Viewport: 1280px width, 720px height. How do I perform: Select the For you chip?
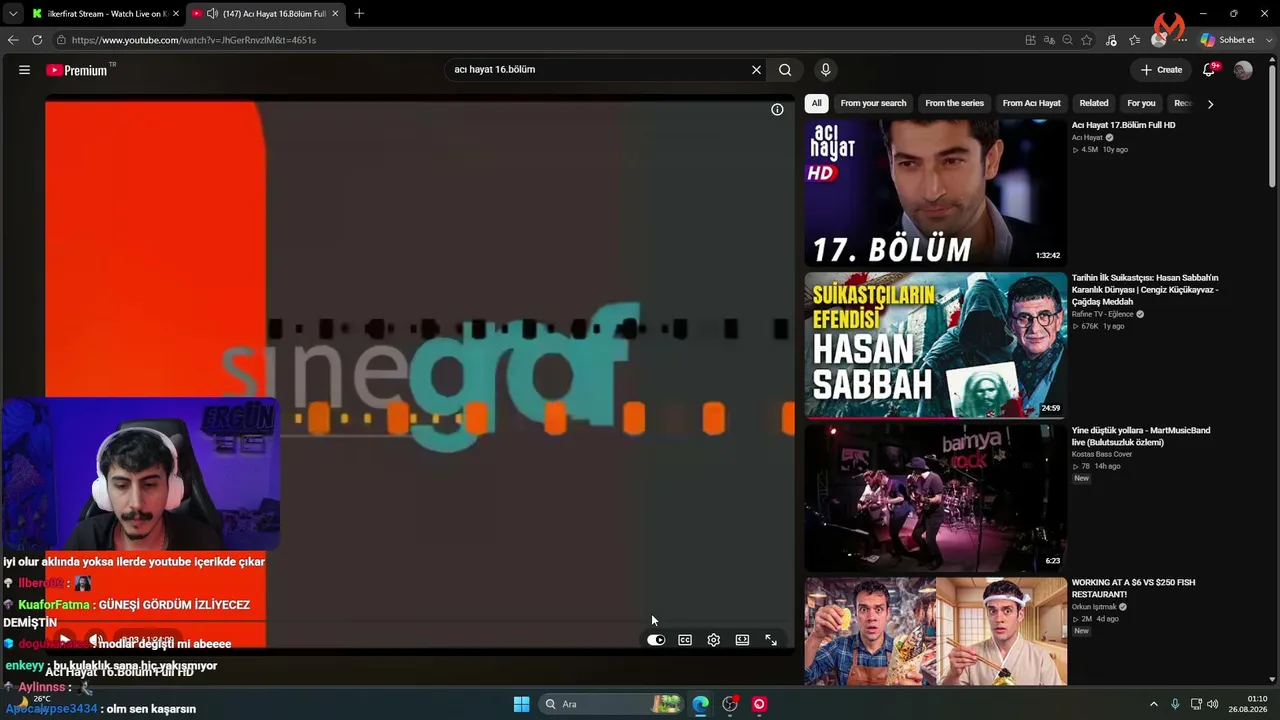point(1141,103)
